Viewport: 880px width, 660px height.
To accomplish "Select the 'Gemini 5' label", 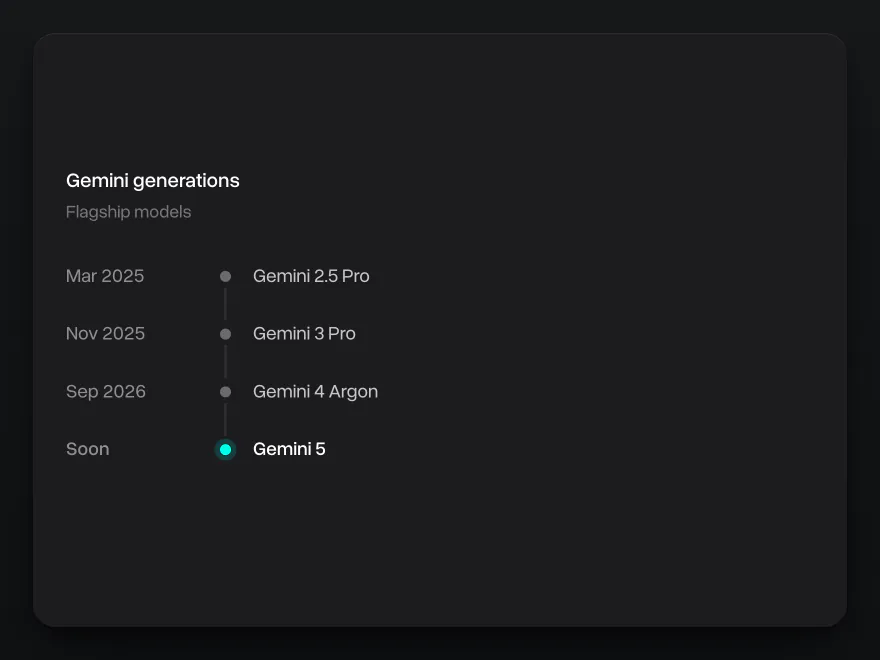I will point(289,449).
